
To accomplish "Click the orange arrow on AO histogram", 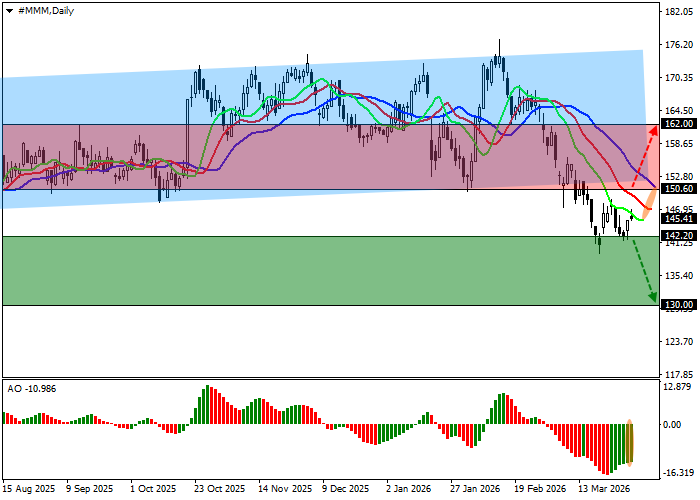I will (631, 441).
